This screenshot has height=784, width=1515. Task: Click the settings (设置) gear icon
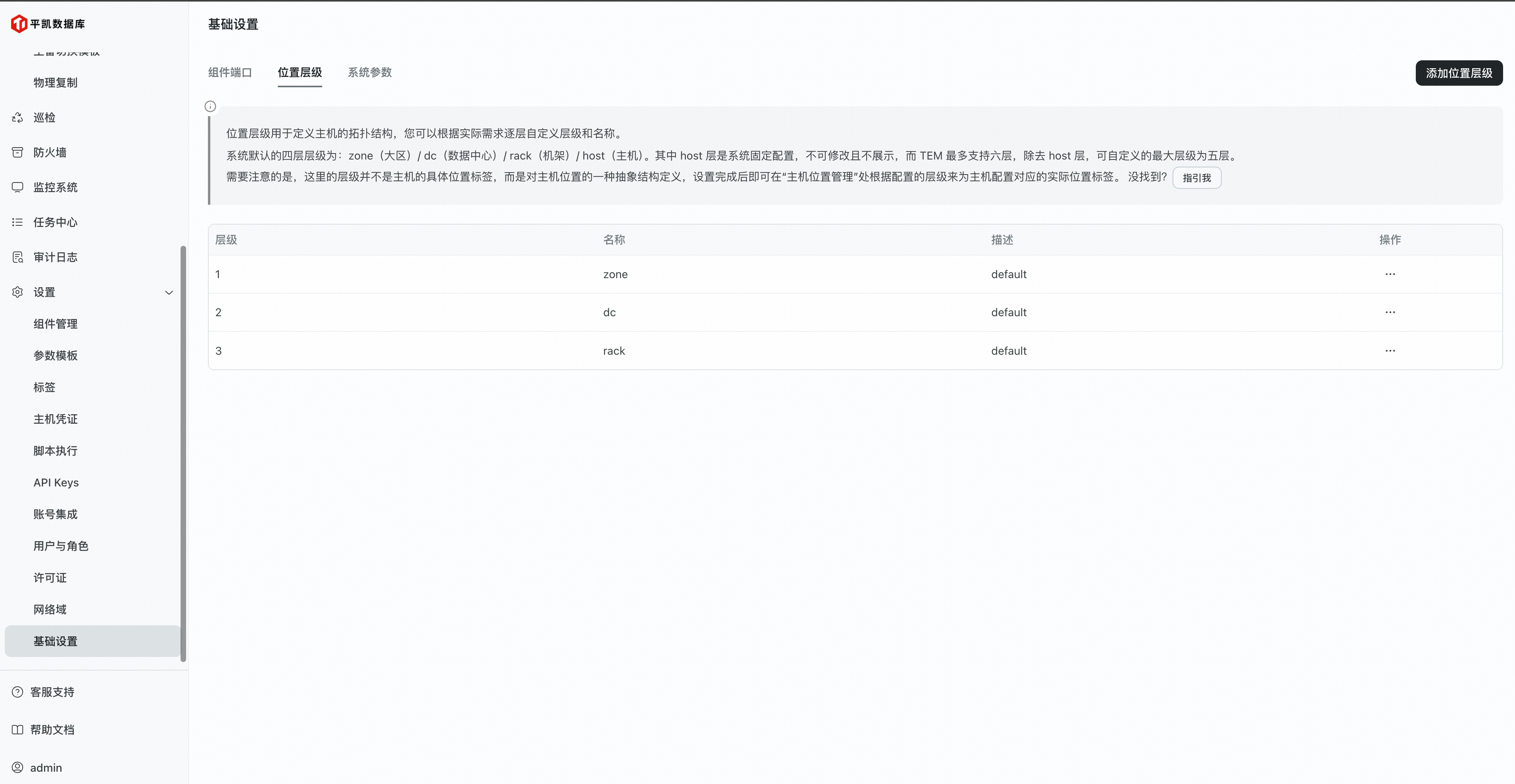click(17, 292)
